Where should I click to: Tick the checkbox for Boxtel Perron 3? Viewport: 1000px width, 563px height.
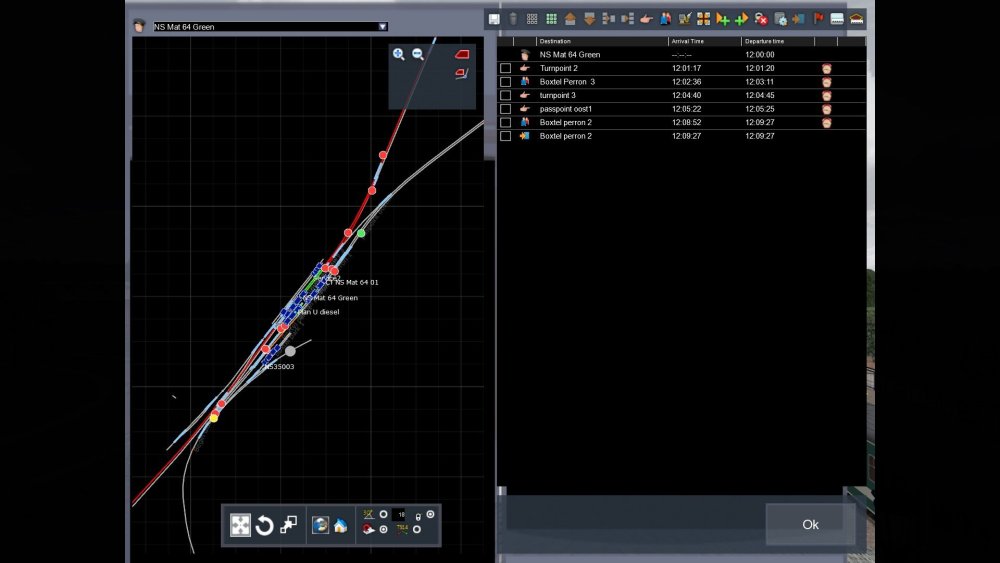click(505, 82)
